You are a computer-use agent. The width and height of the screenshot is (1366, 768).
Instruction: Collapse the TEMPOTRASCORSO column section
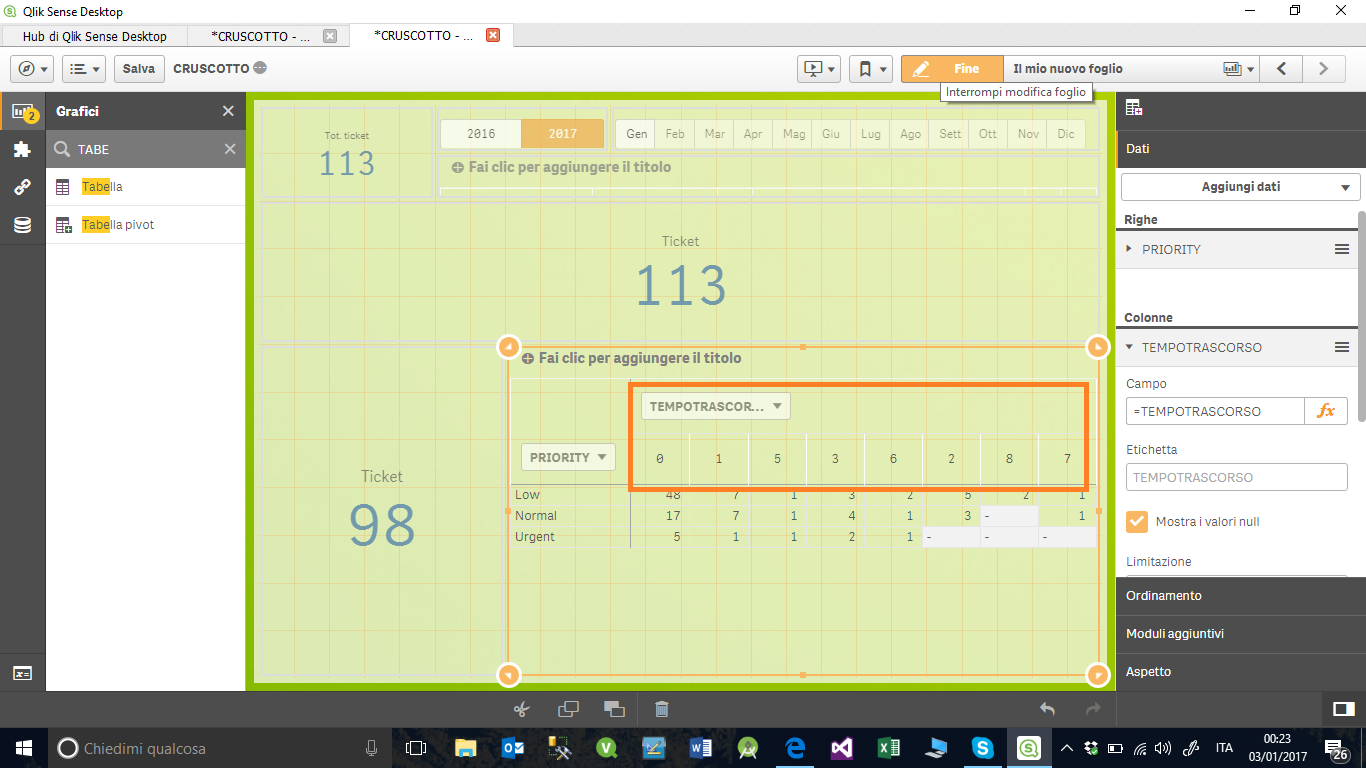(1130, 347)
